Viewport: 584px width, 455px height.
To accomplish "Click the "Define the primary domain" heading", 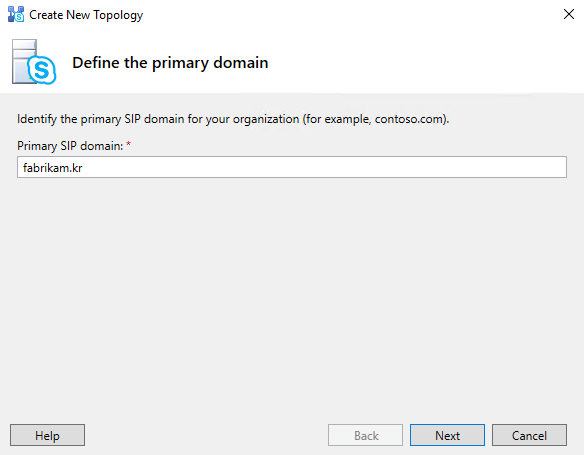I will point(170,63).
